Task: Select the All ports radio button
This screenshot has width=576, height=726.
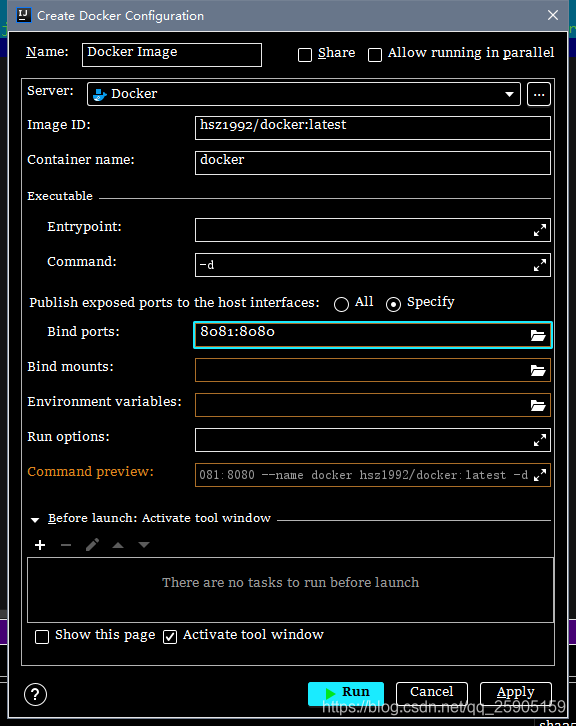Action: (341, 304)
